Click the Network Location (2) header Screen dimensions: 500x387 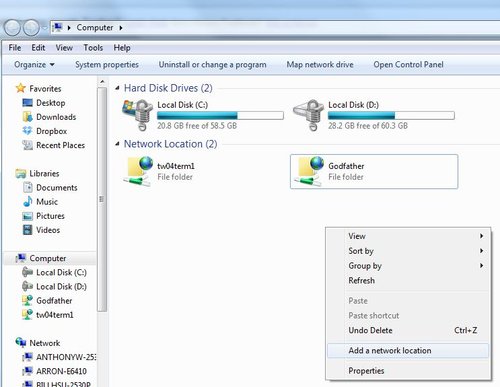click(x=170, y=144)
